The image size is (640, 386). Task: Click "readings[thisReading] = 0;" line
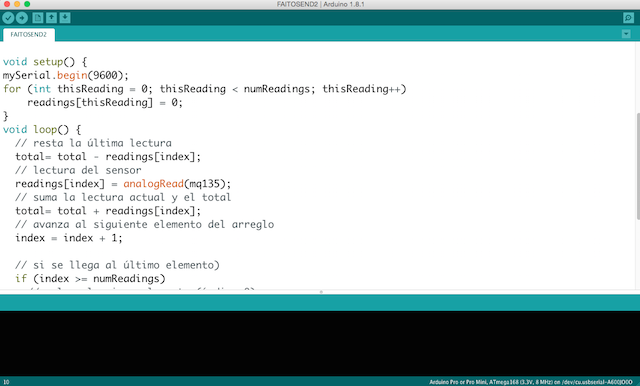pyautogui.click(x=105, y=102)
